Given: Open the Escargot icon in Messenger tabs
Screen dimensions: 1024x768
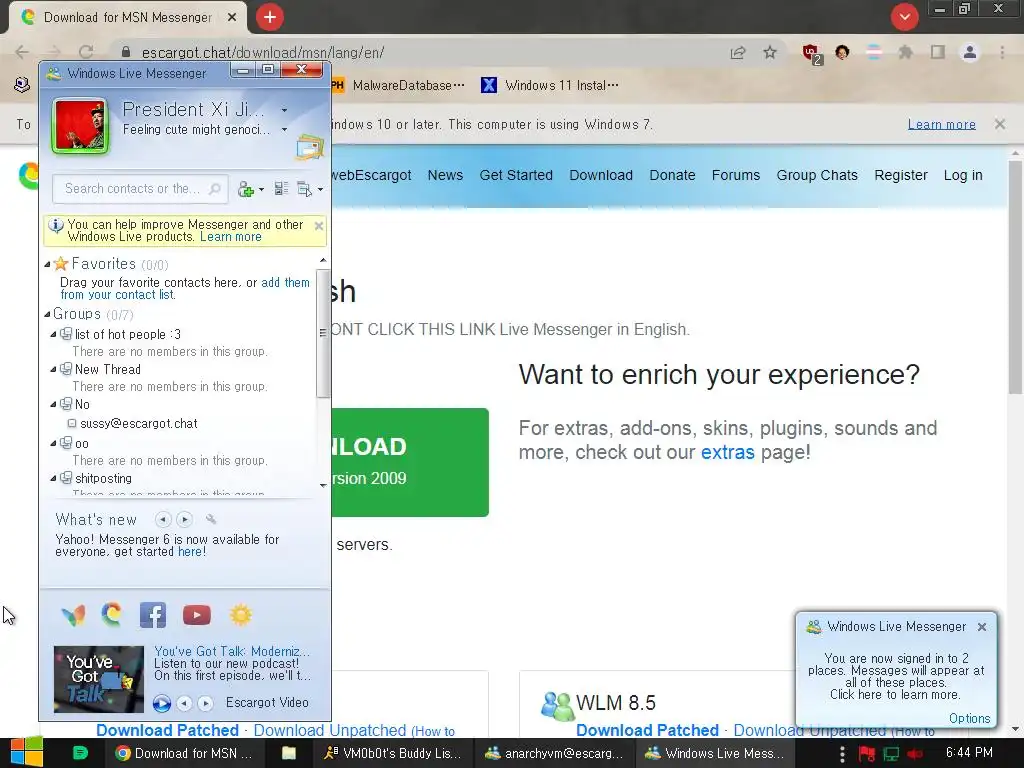Looking at the screenshot, I should pos(112,615).
